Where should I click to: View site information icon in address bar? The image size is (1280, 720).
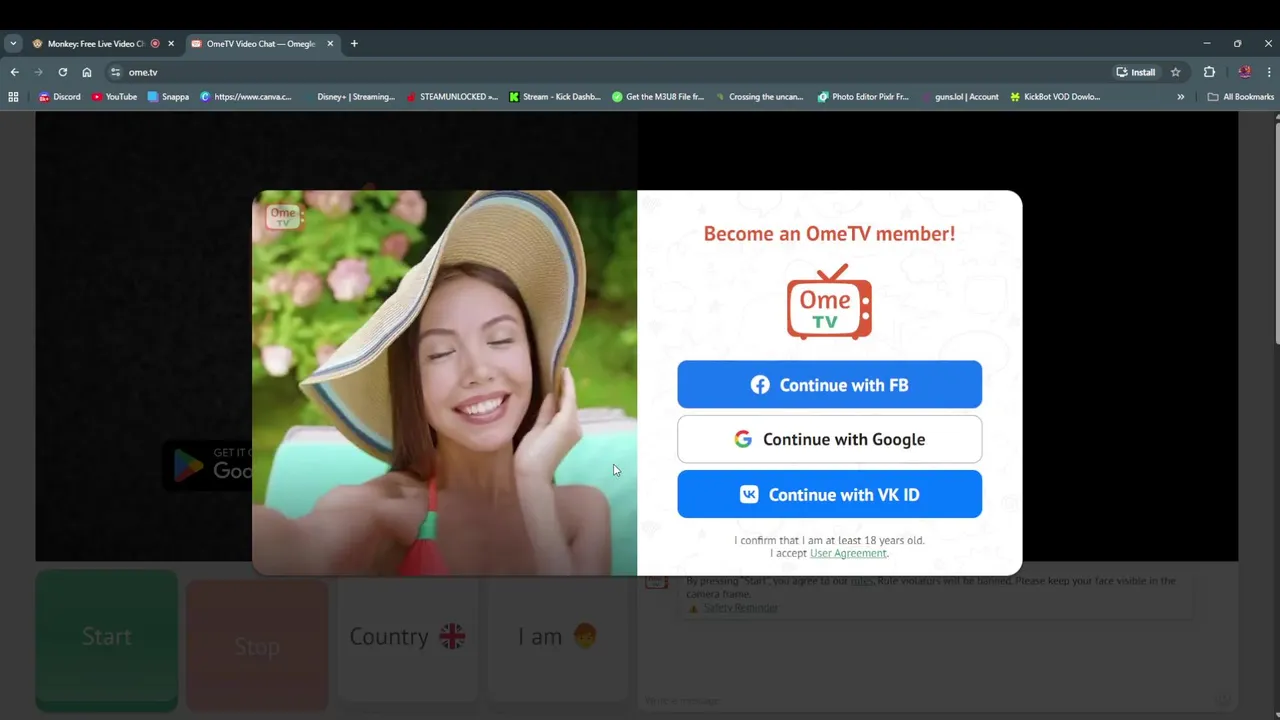click(116, 72)
